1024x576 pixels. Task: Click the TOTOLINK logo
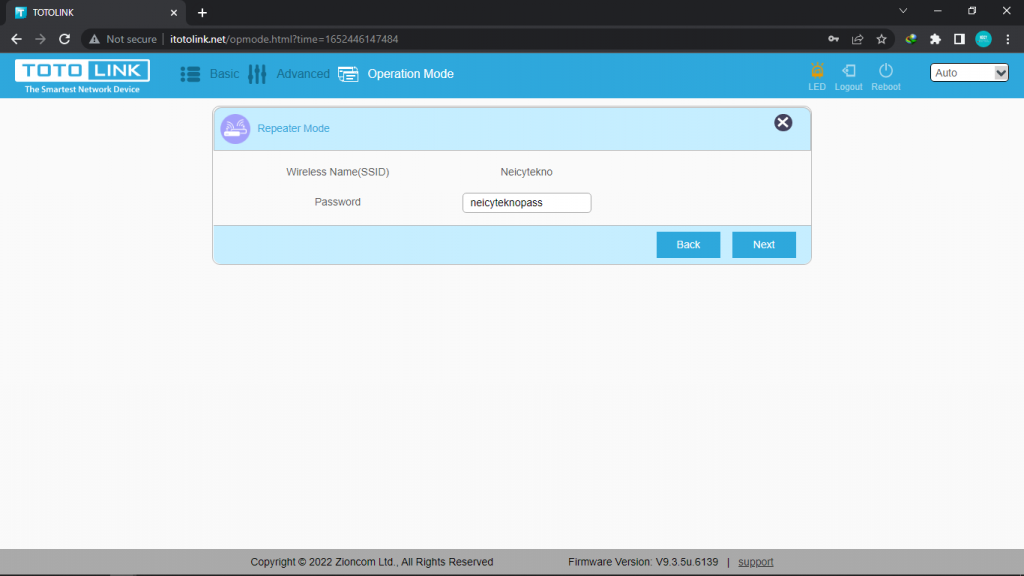pos(82,75)
